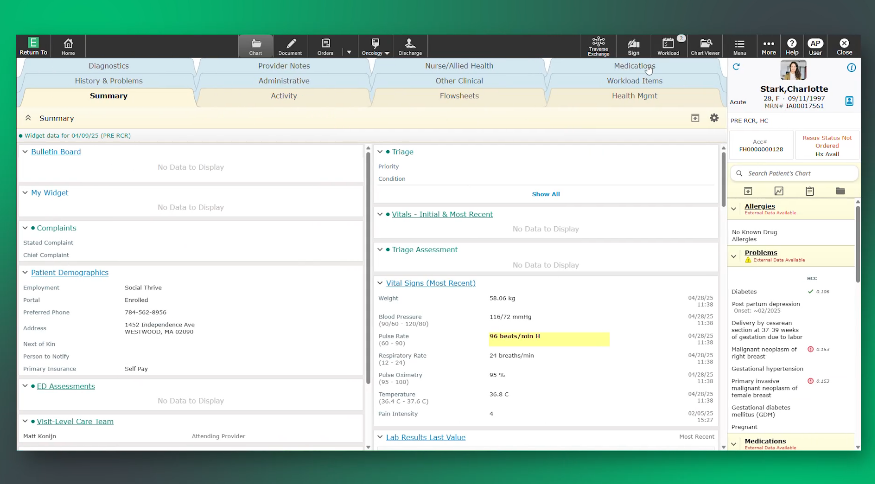Open the Discharge toolbar icon
The image size is (875, 484).
pos(410,46)
